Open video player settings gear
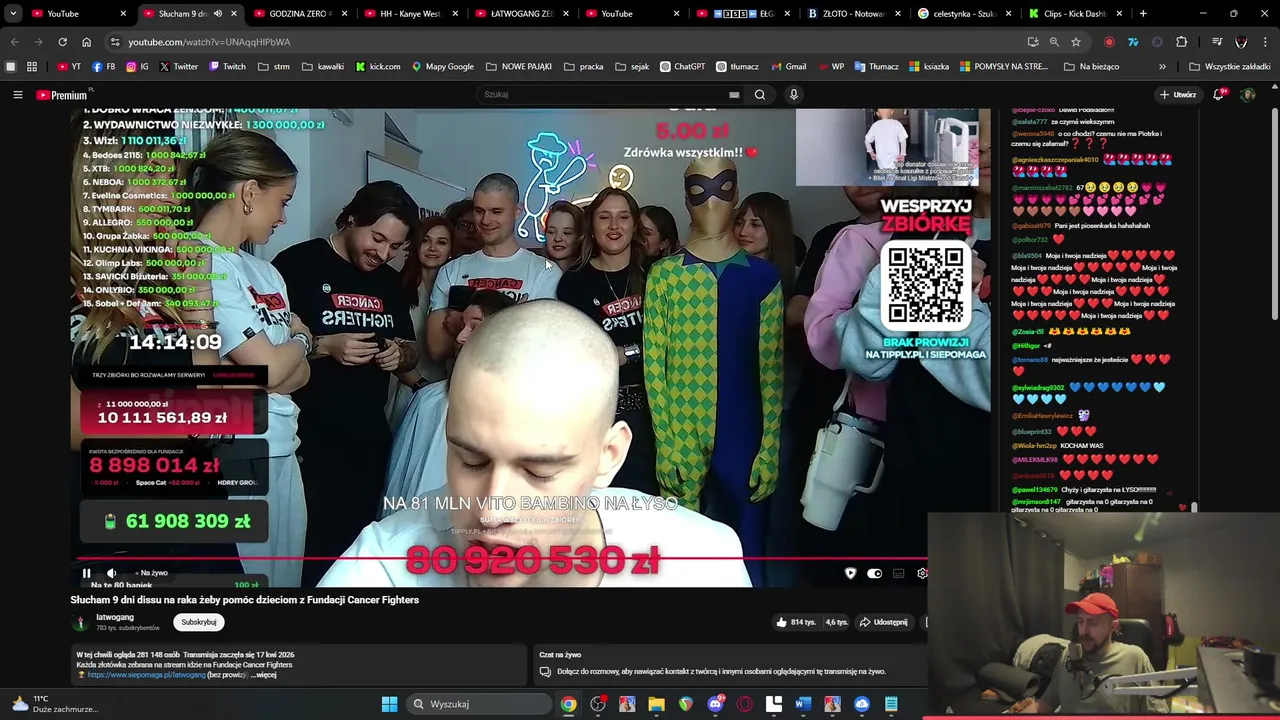The height and width of the screenshot is (720, 1280). [922, 573]
